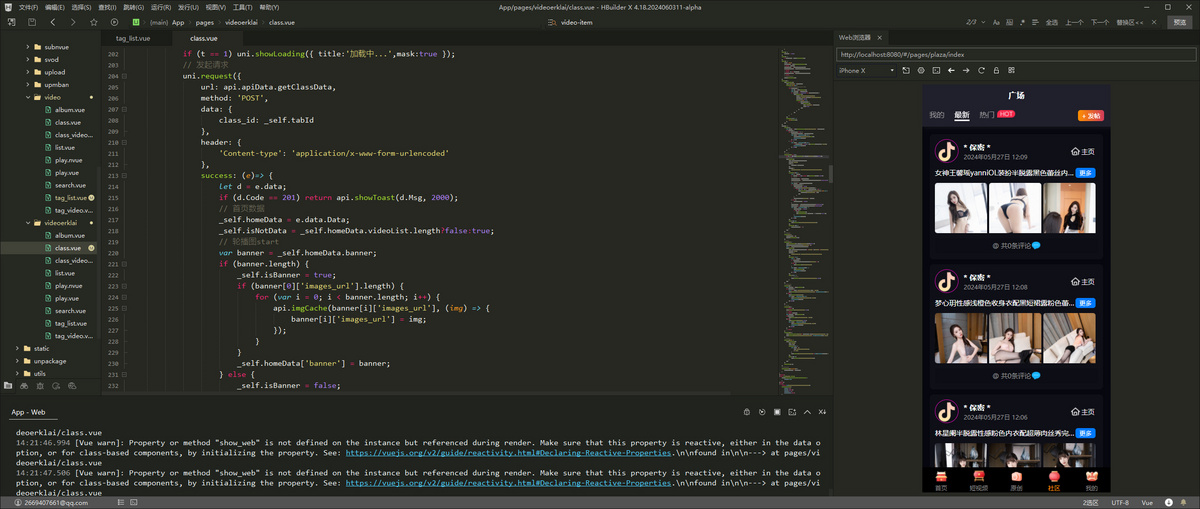Navigate back with the left arrow icon
This screenshot has height=509, width=1200.
52,21
